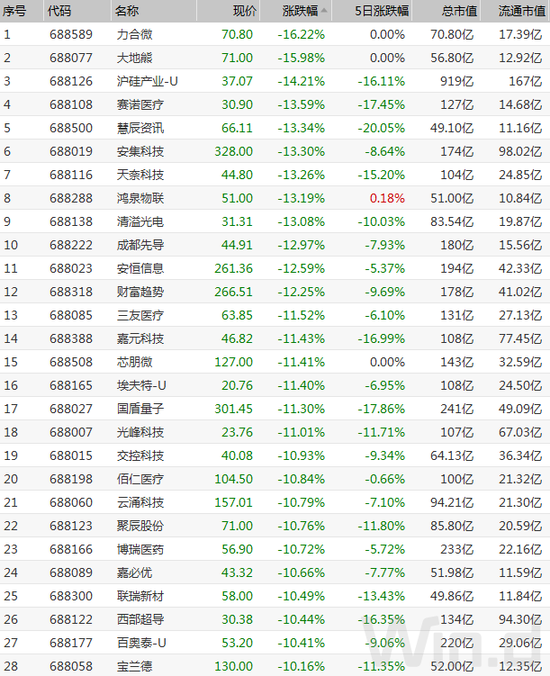Select stock name 光峰科技

pos(140,432)
